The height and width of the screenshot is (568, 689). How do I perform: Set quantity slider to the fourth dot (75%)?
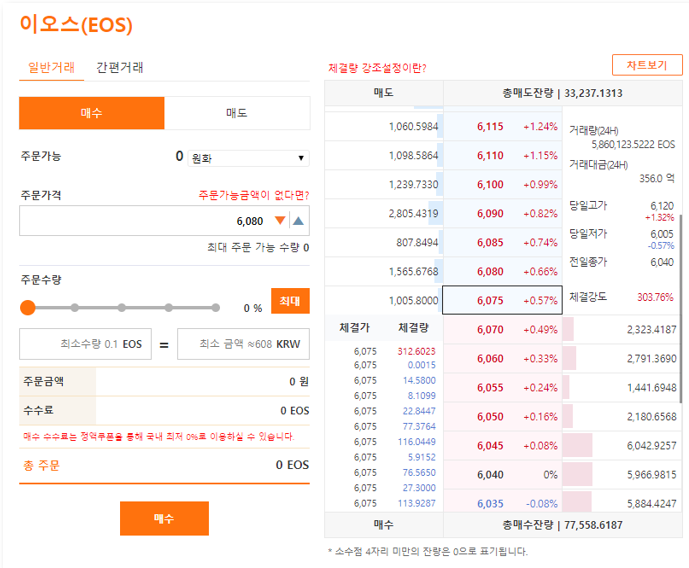[169, 308]
